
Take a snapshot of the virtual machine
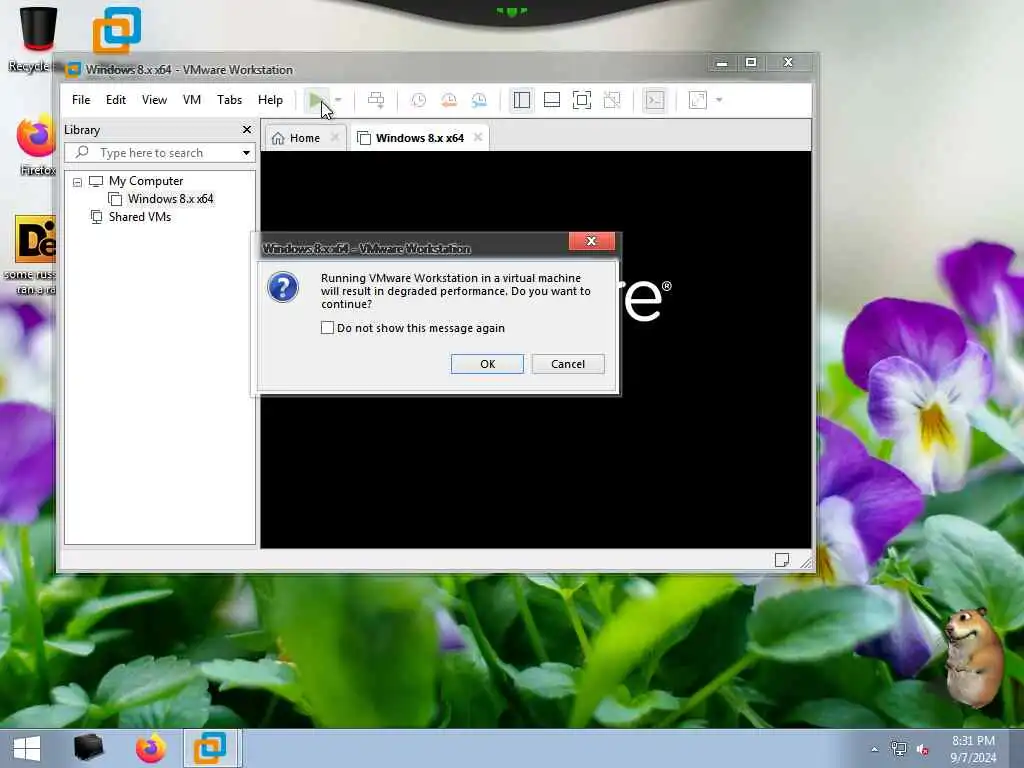click(x=419, y=100)
